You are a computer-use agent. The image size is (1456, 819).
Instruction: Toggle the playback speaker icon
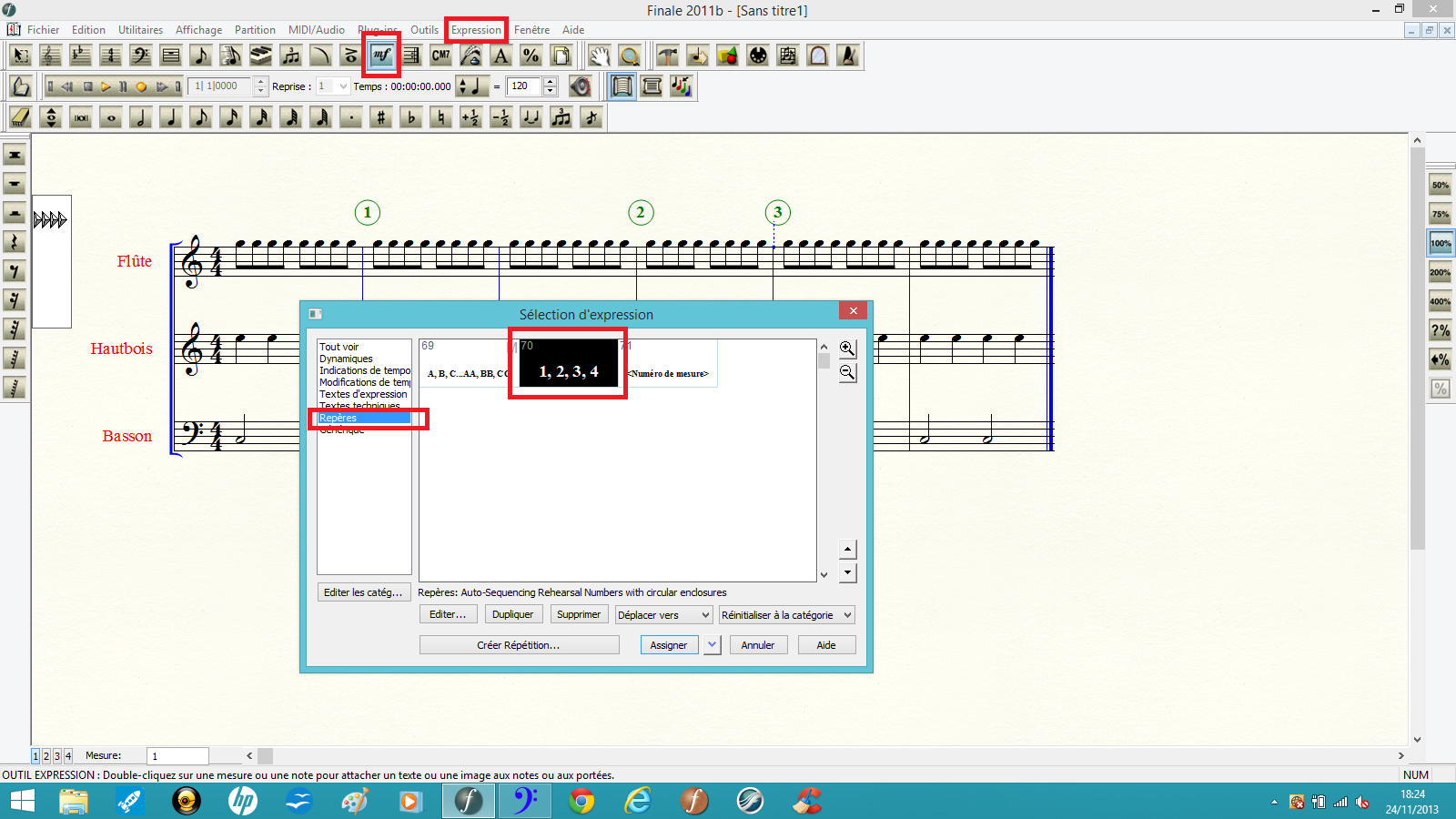[x=581, y=86]
